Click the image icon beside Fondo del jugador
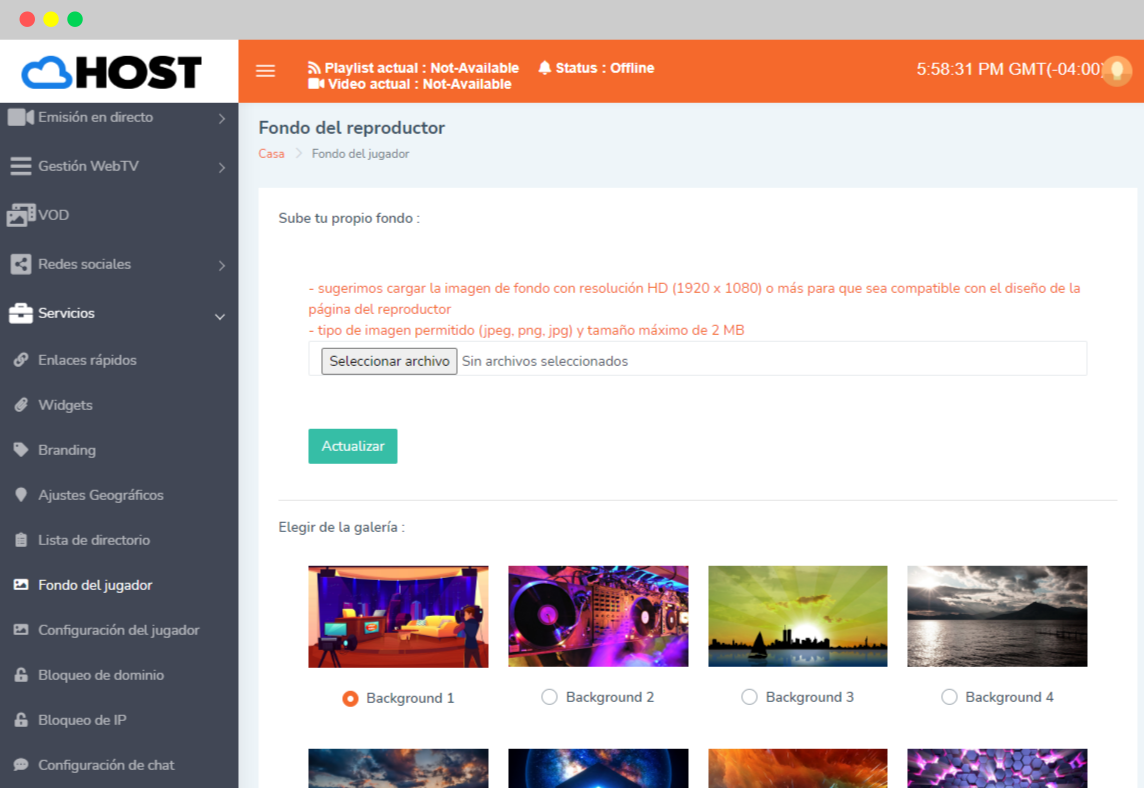Screen dimensions: 1144x788 21,585
